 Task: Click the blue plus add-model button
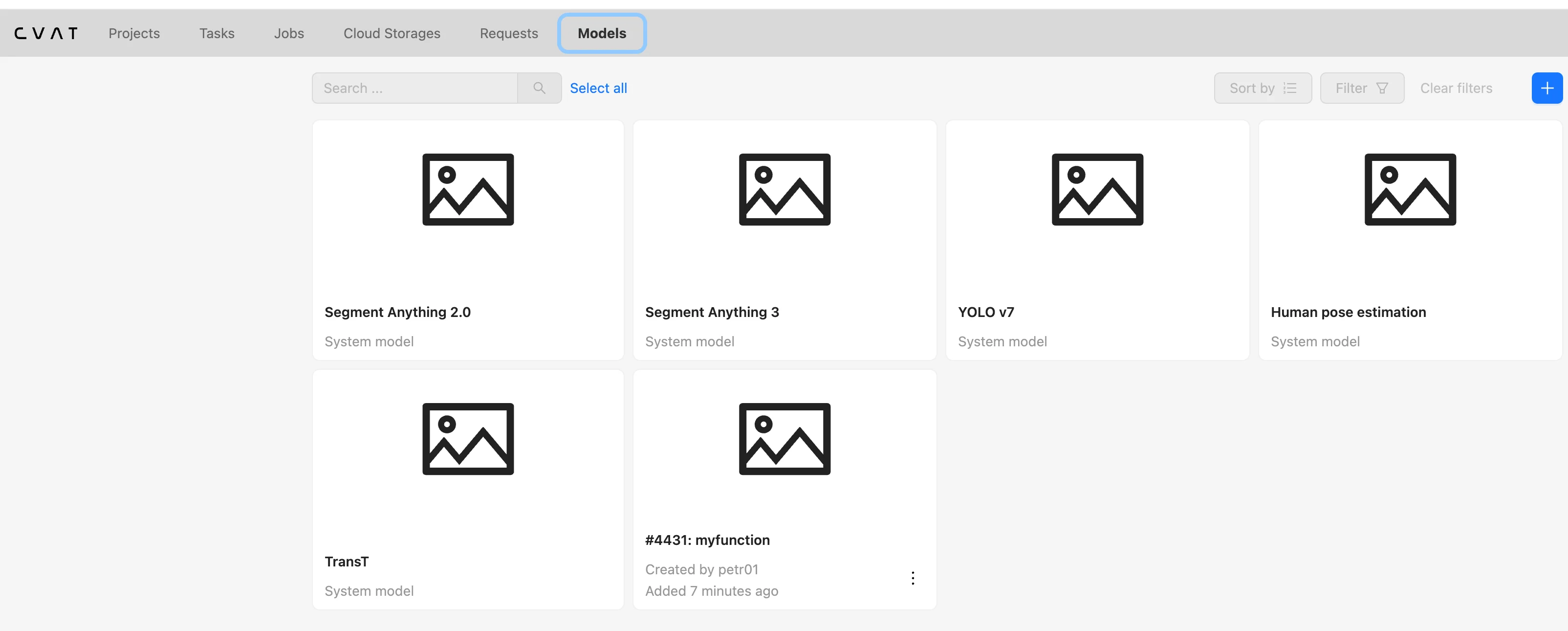[x=1546, y=89]
